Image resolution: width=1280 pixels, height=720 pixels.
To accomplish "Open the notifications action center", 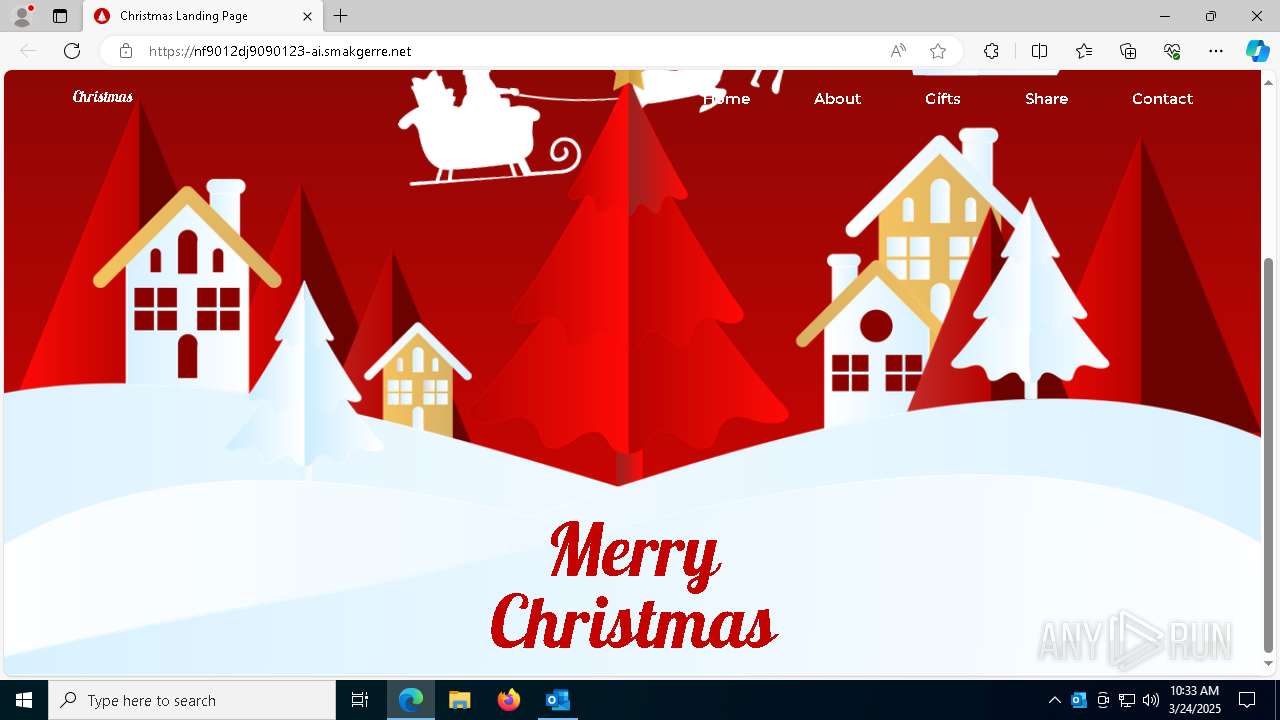I will [1247, 700].
